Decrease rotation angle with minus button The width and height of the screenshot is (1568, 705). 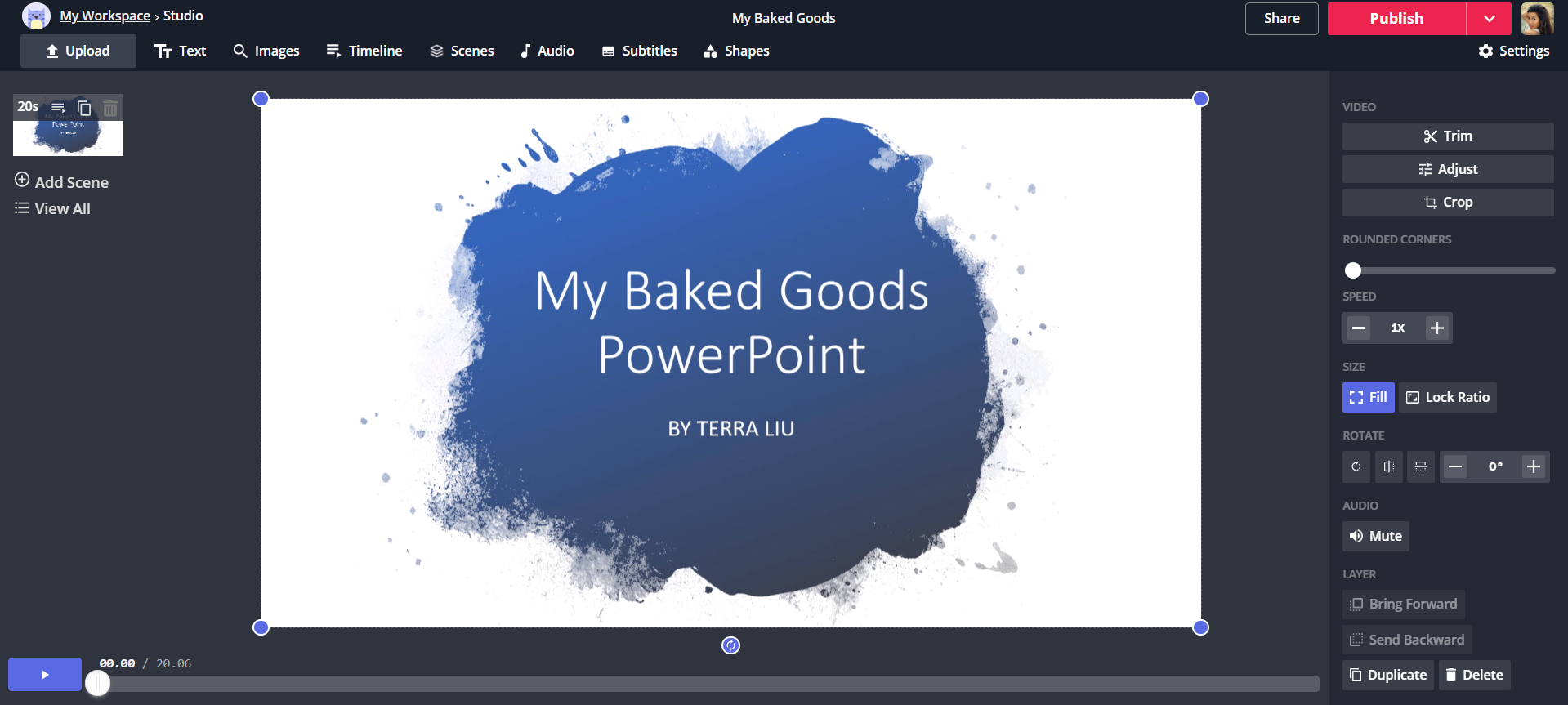(x=1454, y=466)
